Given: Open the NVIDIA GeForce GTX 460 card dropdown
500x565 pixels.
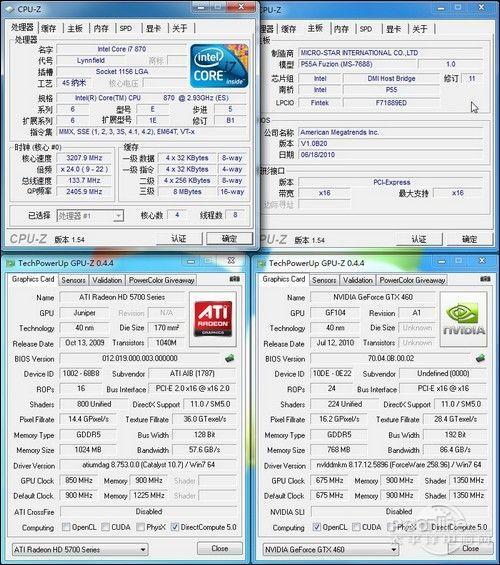Looking at the screenshot, I should coord(331,550).
